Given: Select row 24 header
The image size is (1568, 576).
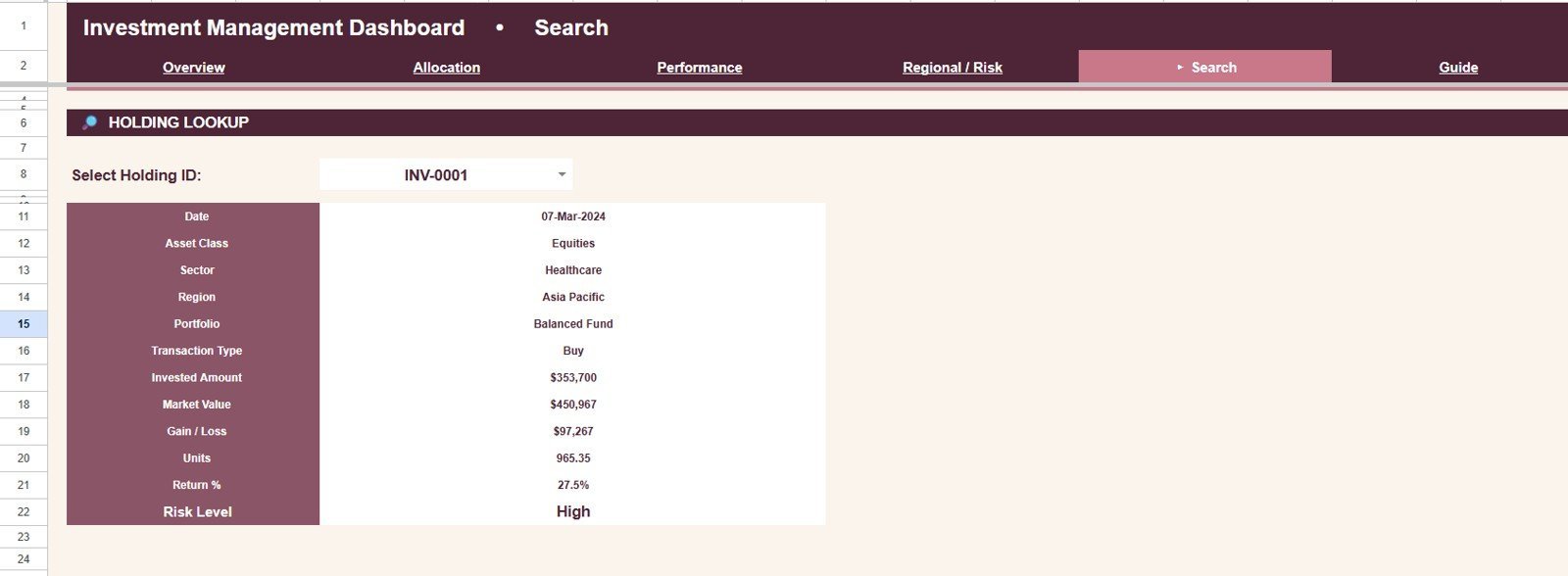Looking at the screenshot, I should coord(24,559).
